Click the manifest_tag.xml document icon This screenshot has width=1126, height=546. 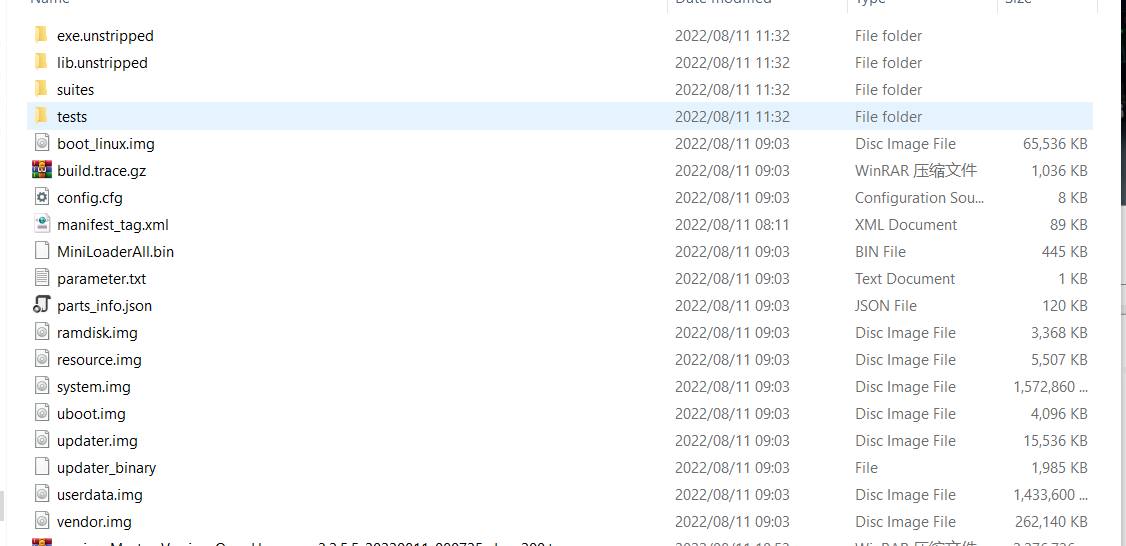tap(42, 224)
